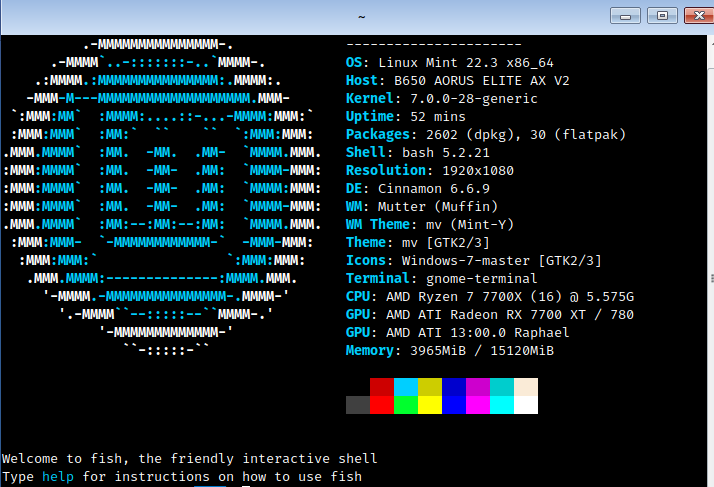Image resolution: width=714 pixels, height=487 pixels.
Task: Click 'Welcome to fish, the friendly interactive shell'
Action: pyautogui.click(x=189, y=458)
